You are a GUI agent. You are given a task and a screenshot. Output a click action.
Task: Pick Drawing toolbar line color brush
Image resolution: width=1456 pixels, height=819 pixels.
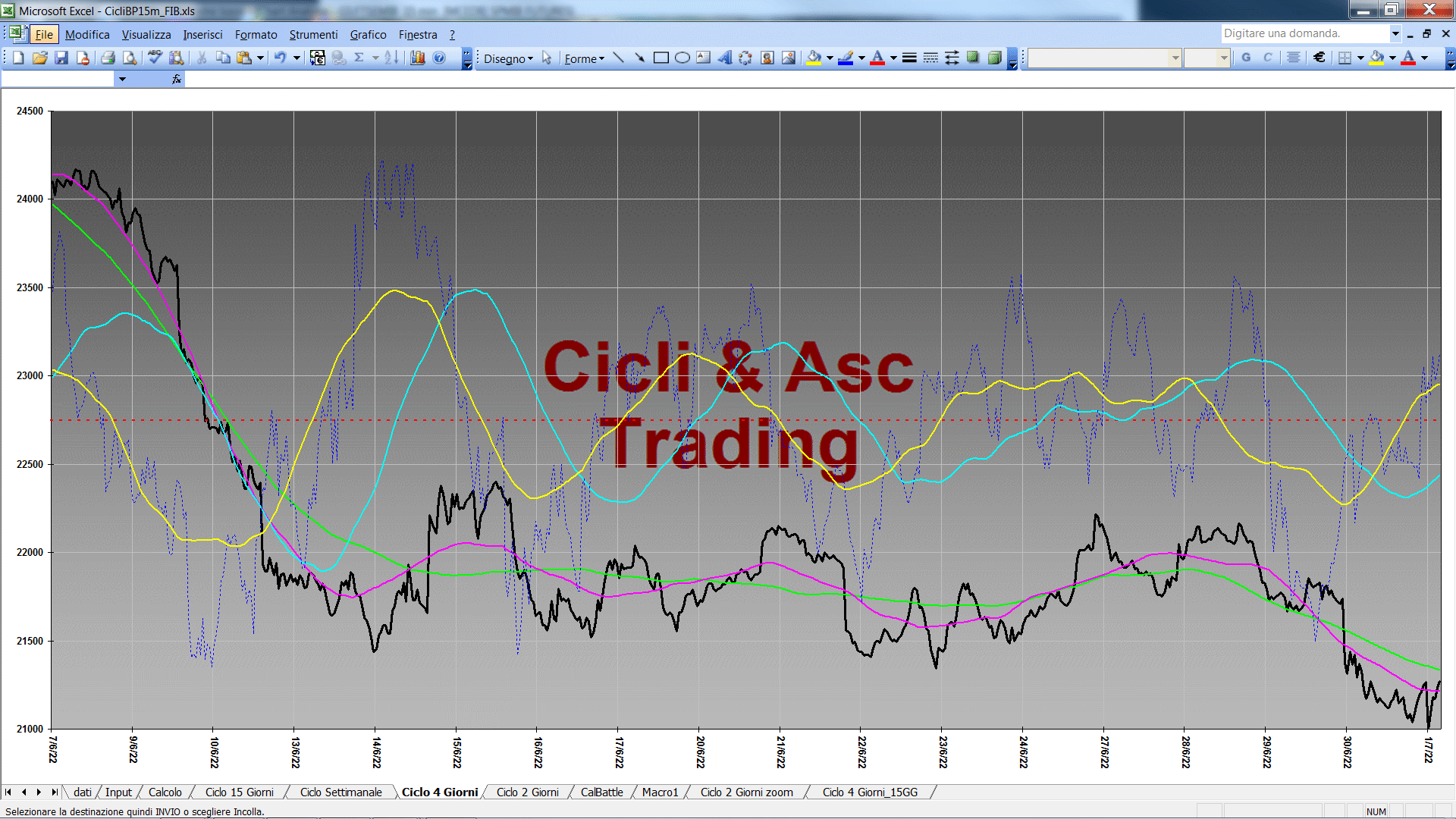[x=846, y=58]
